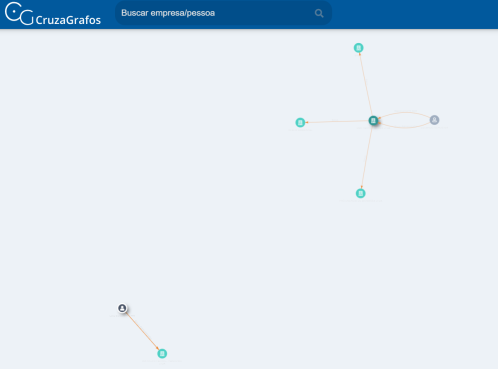This screenshot has width=498, height=369.
Task: Click the upper curved edge from gray person
Action: point(404,113)
